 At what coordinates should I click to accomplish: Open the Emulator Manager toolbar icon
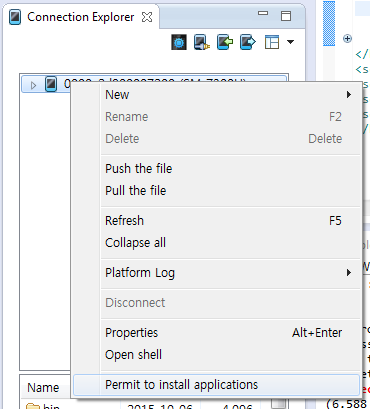(179, 42)
